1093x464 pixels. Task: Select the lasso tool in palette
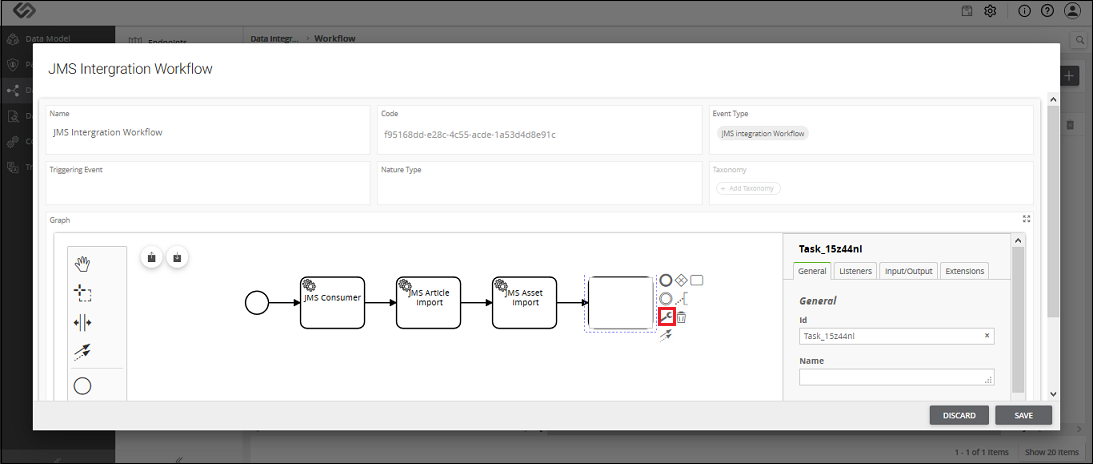pos(83,293)
